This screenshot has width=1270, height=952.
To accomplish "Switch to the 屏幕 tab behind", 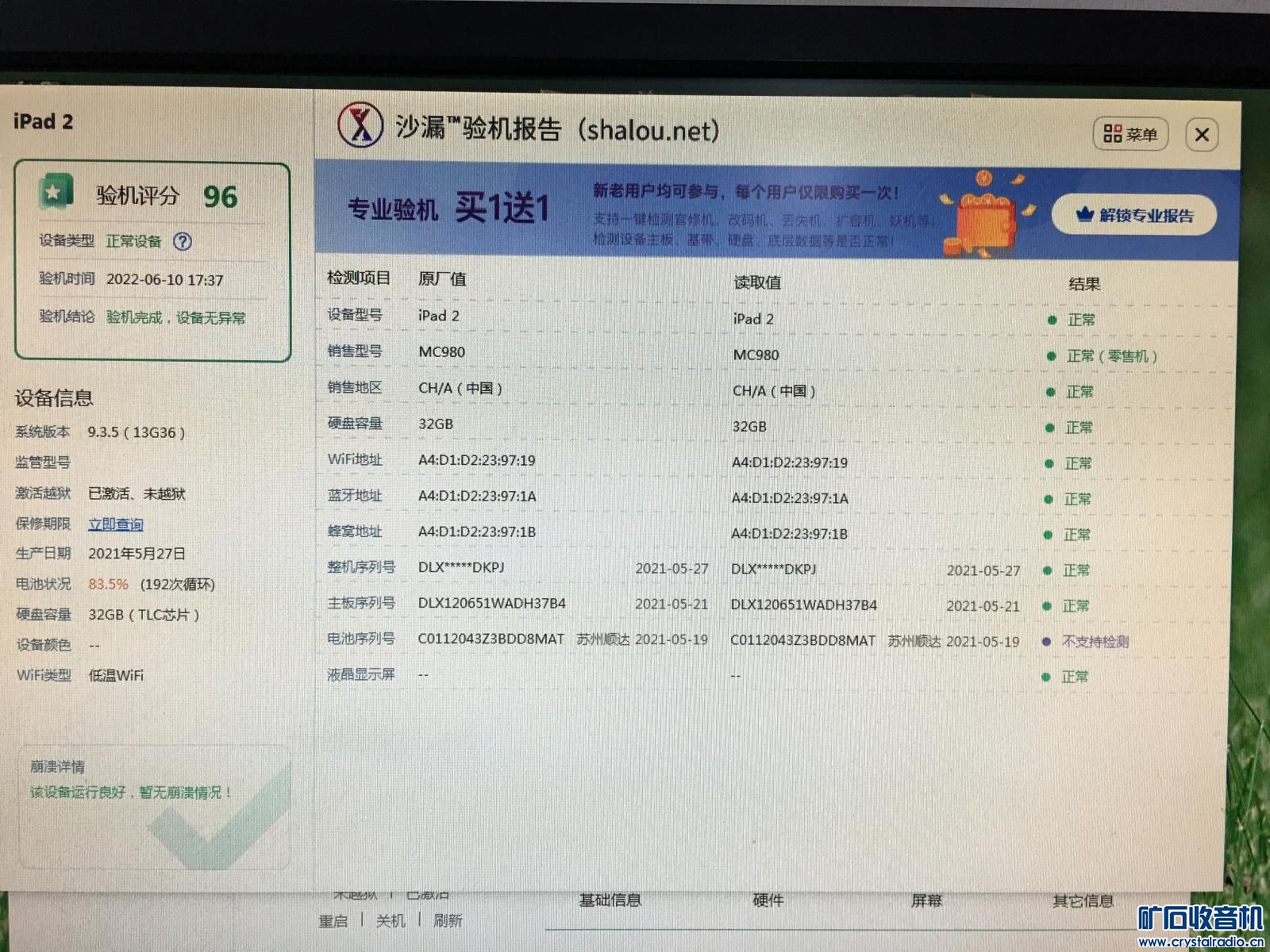I will click(926, 900).
